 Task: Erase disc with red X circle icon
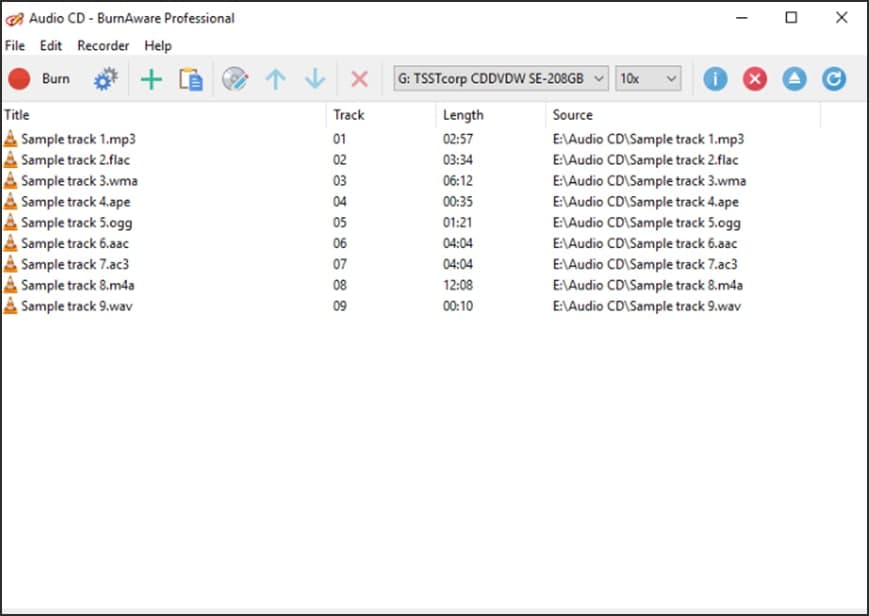755,79
